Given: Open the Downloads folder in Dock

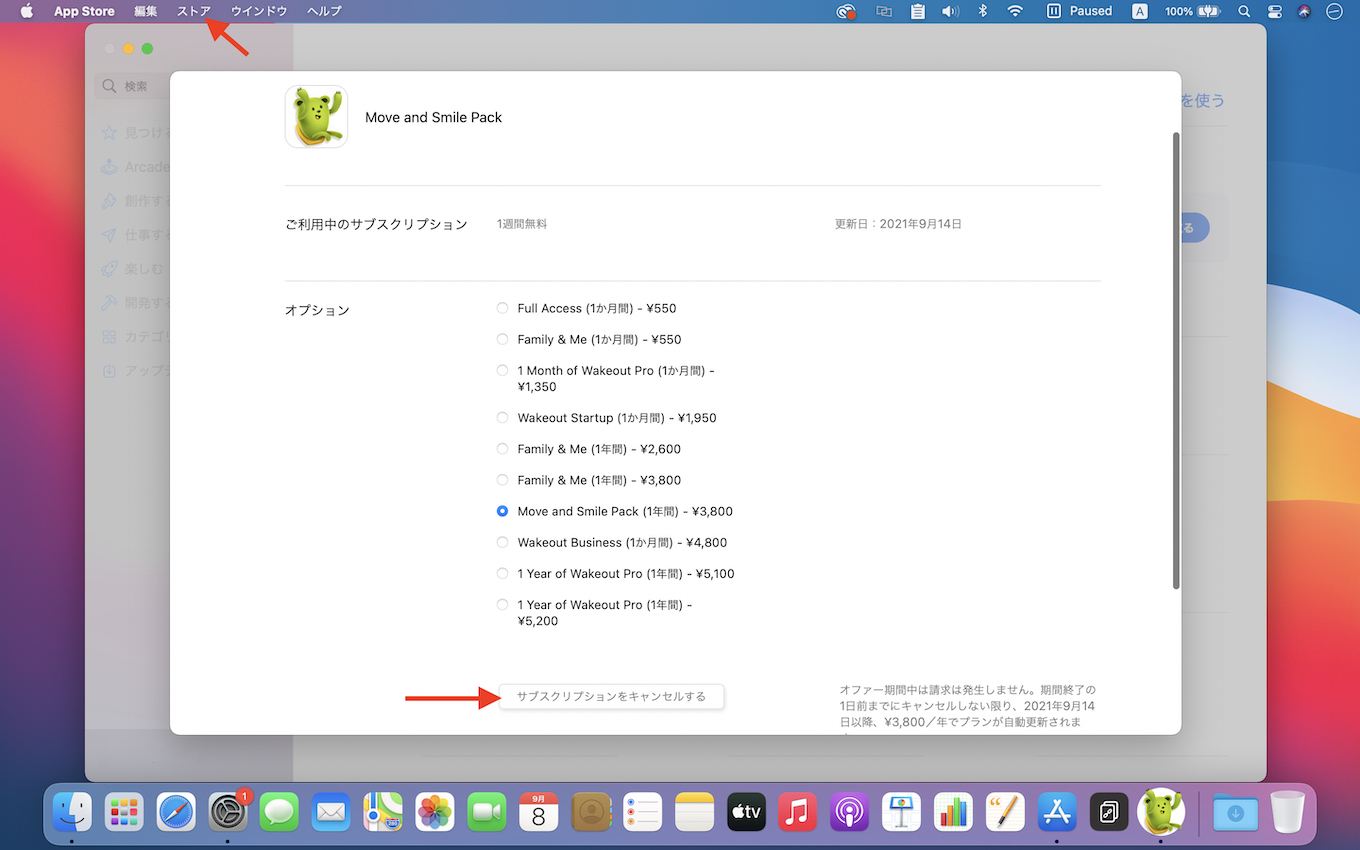Looking at the screenshot, I should pyautogui.click(x=1235, y=812).
